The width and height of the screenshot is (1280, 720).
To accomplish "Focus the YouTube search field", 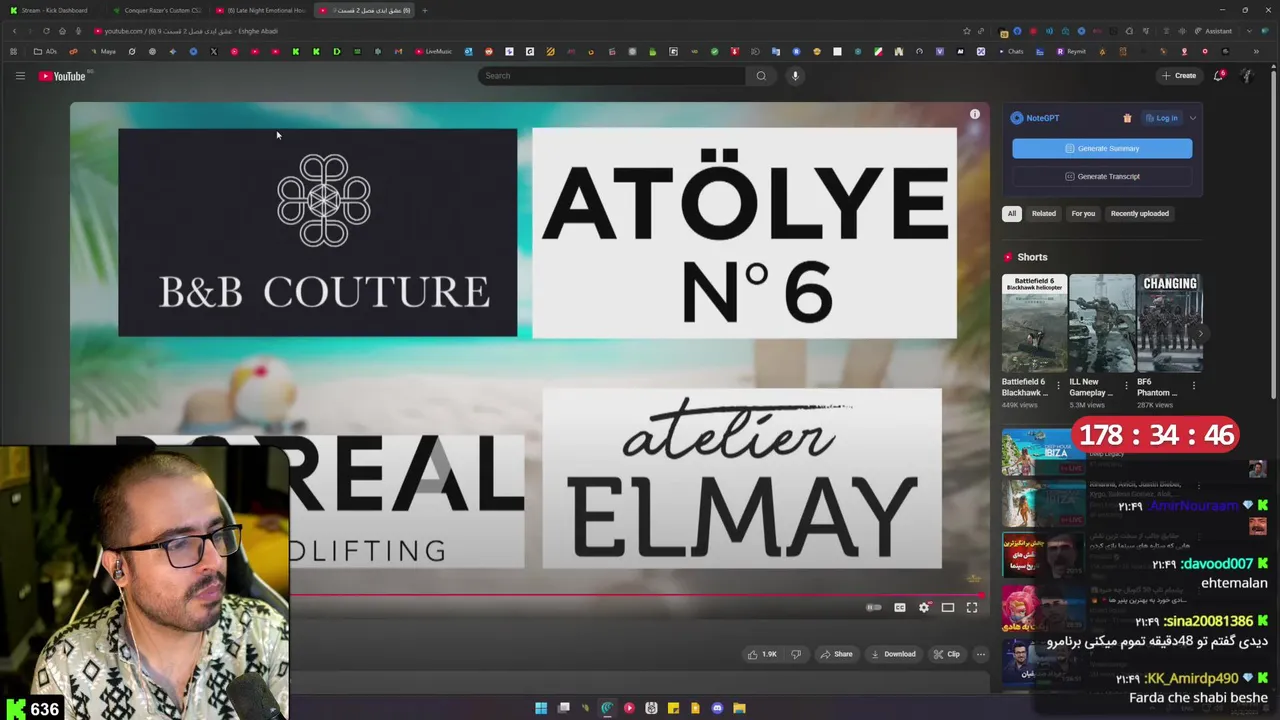I will 612,76.
